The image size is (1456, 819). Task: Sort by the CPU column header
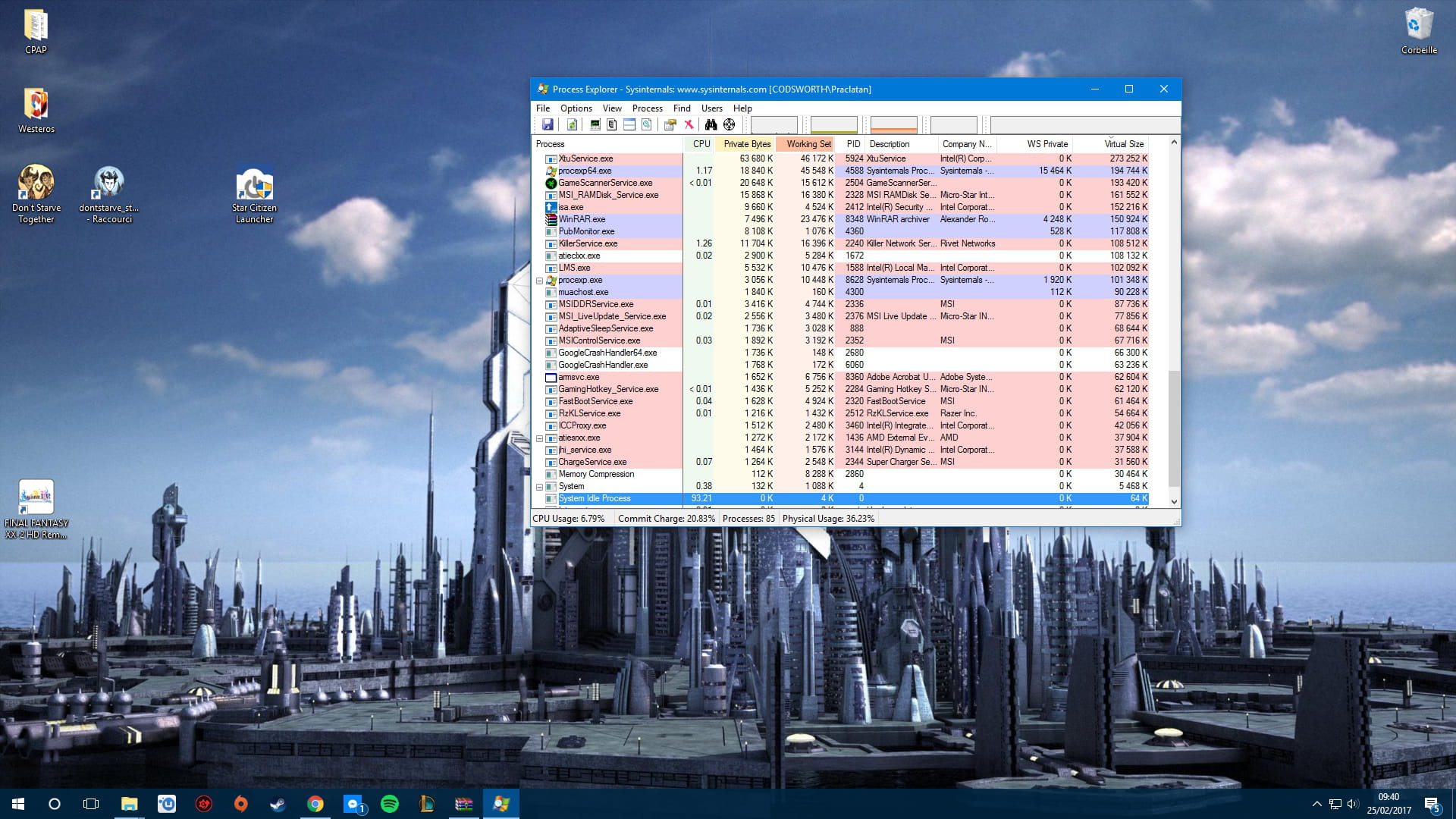pos(699,144)
